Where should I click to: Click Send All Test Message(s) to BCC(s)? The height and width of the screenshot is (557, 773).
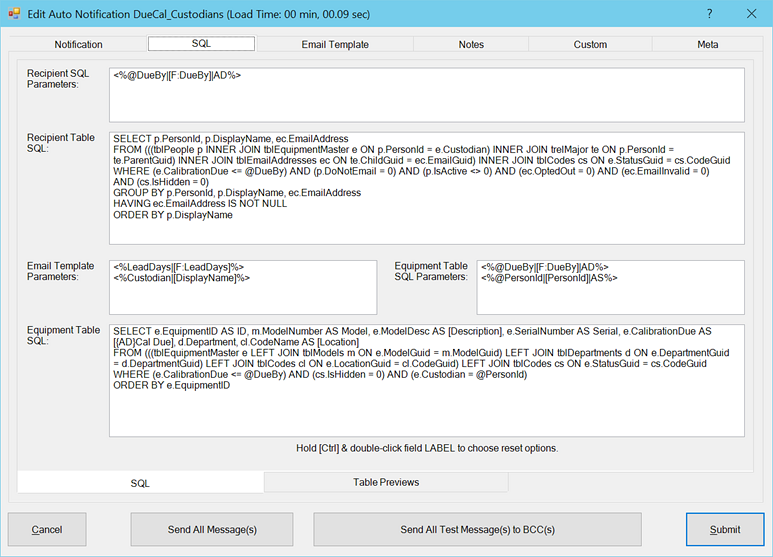coord(477,529)
